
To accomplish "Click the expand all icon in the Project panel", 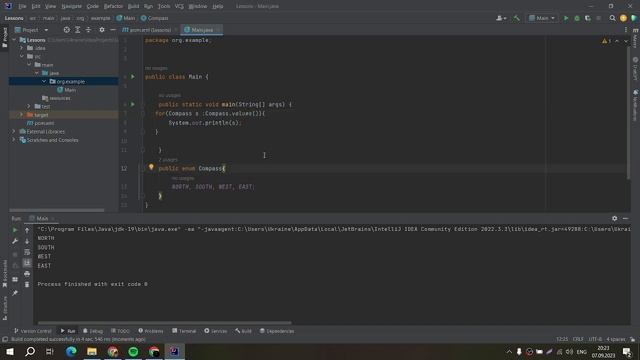I will [x=78, y=30].
